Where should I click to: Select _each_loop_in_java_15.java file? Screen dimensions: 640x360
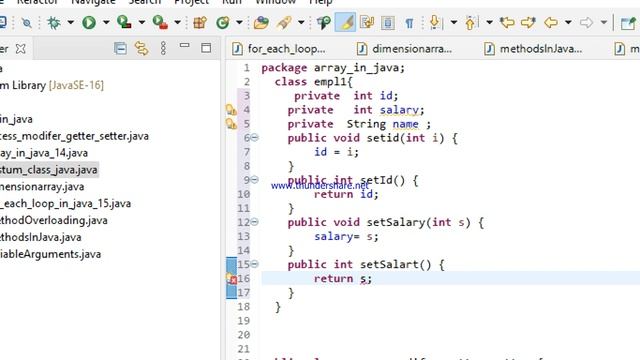(65, 203)
